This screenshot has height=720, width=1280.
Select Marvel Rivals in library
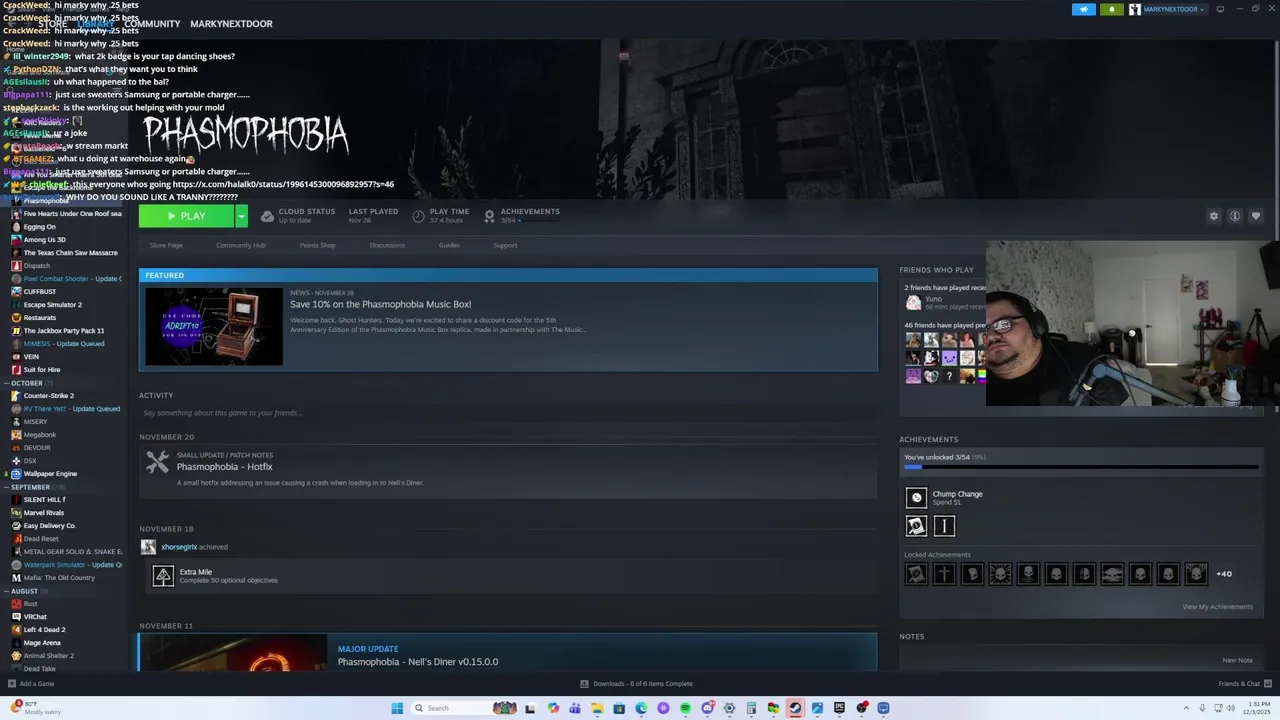(43, 513)
